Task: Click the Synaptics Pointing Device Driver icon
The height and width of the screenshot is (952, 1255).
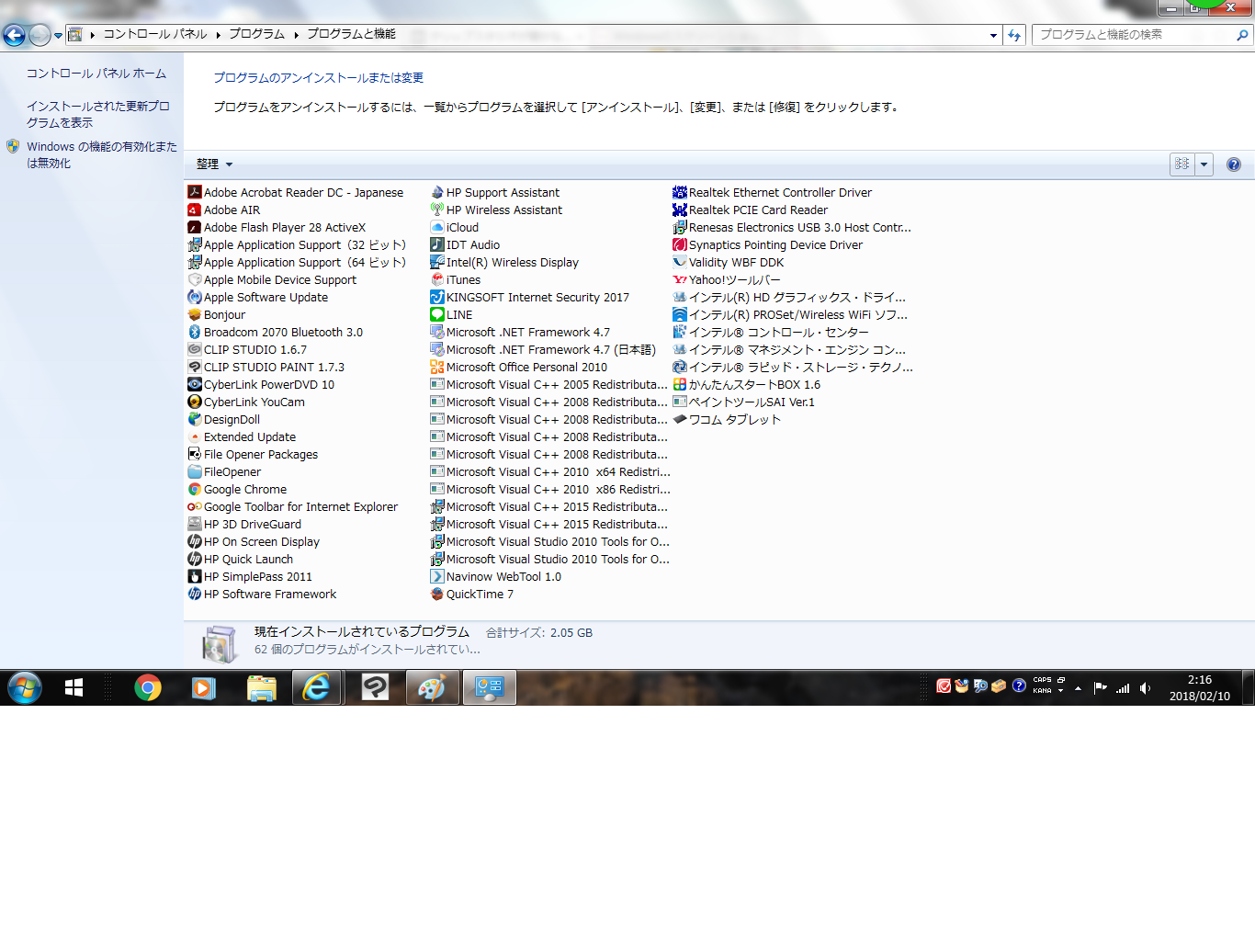Action: pyautogui.click(x=680, y=244)
